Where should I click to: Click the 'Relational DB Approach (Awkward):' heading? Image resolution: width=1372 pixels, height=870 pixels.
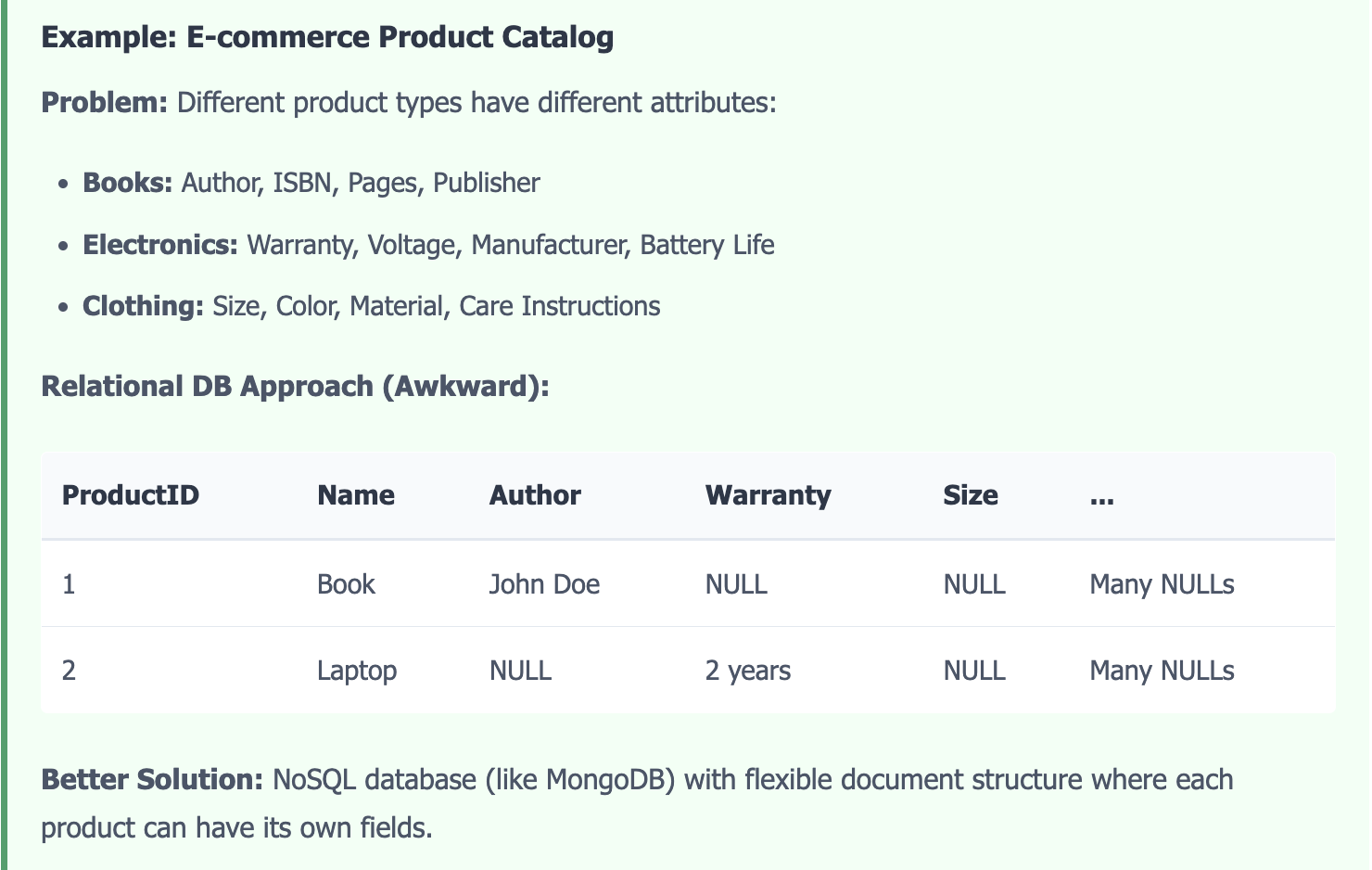(x=296, y=387)
